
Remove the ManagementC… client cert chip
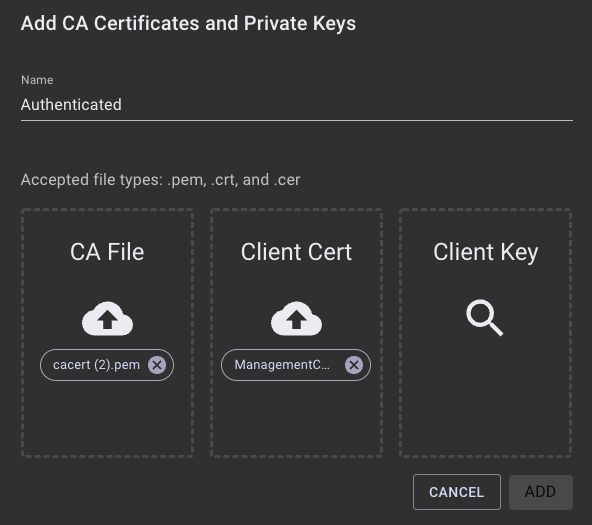[x=354, y=365]
